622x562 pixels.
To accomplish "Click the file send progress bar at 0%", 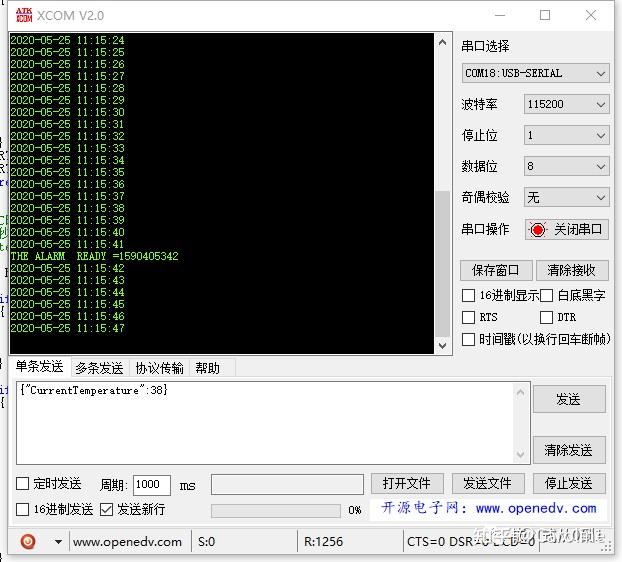I will click(276, 510).
